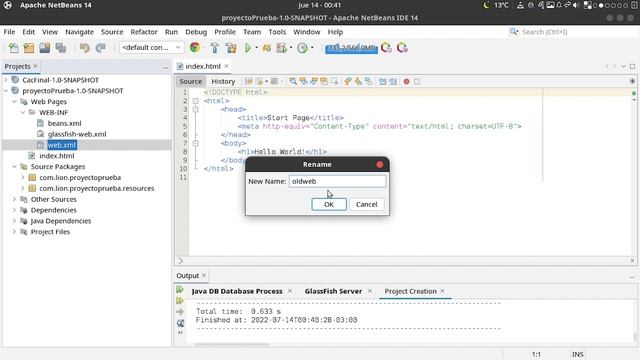Open the default config combo box
640x360 pixels.
(x=151, y=48)
